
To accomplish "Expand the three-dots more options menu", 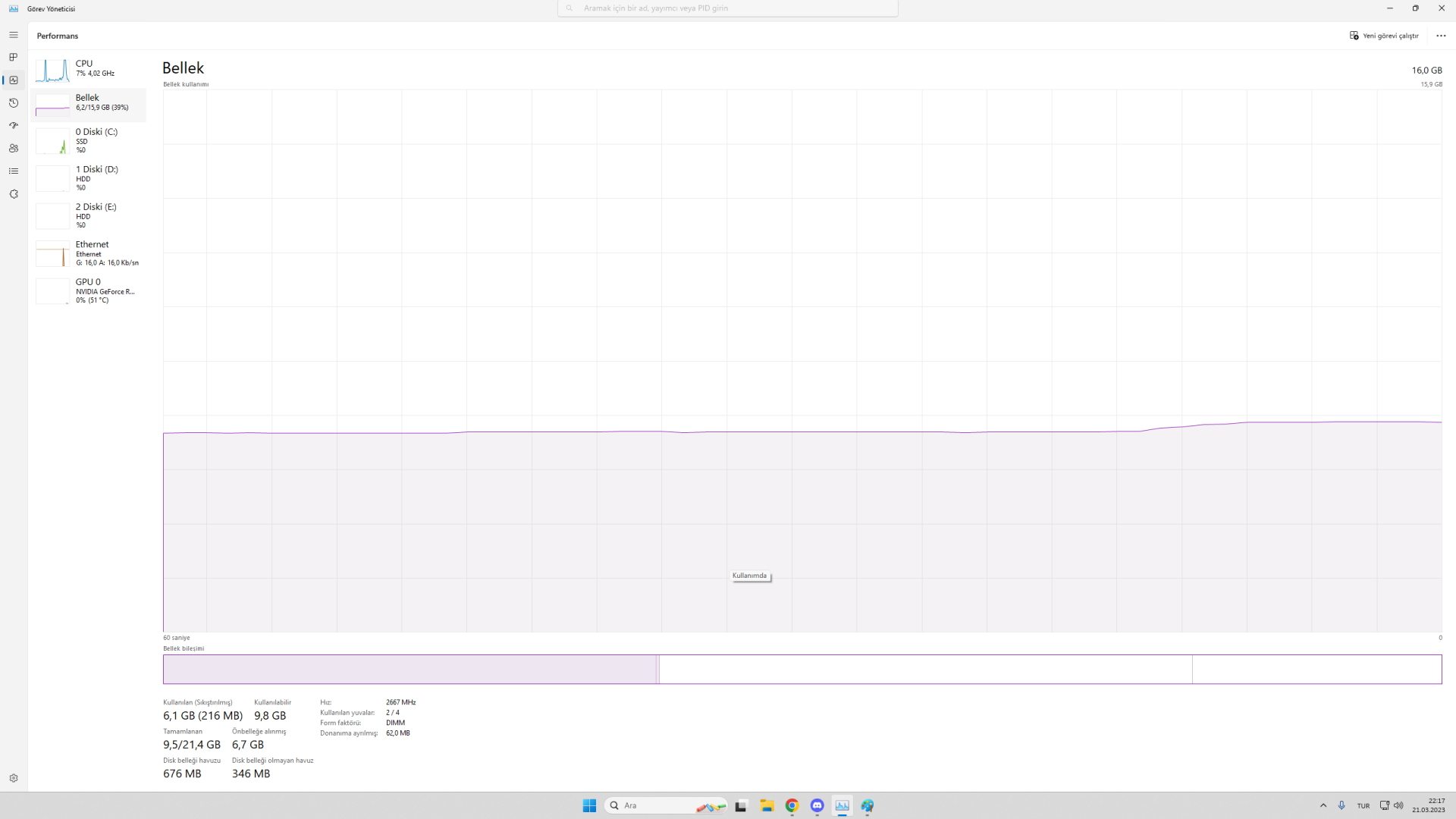I will [x=1441, y=36].
